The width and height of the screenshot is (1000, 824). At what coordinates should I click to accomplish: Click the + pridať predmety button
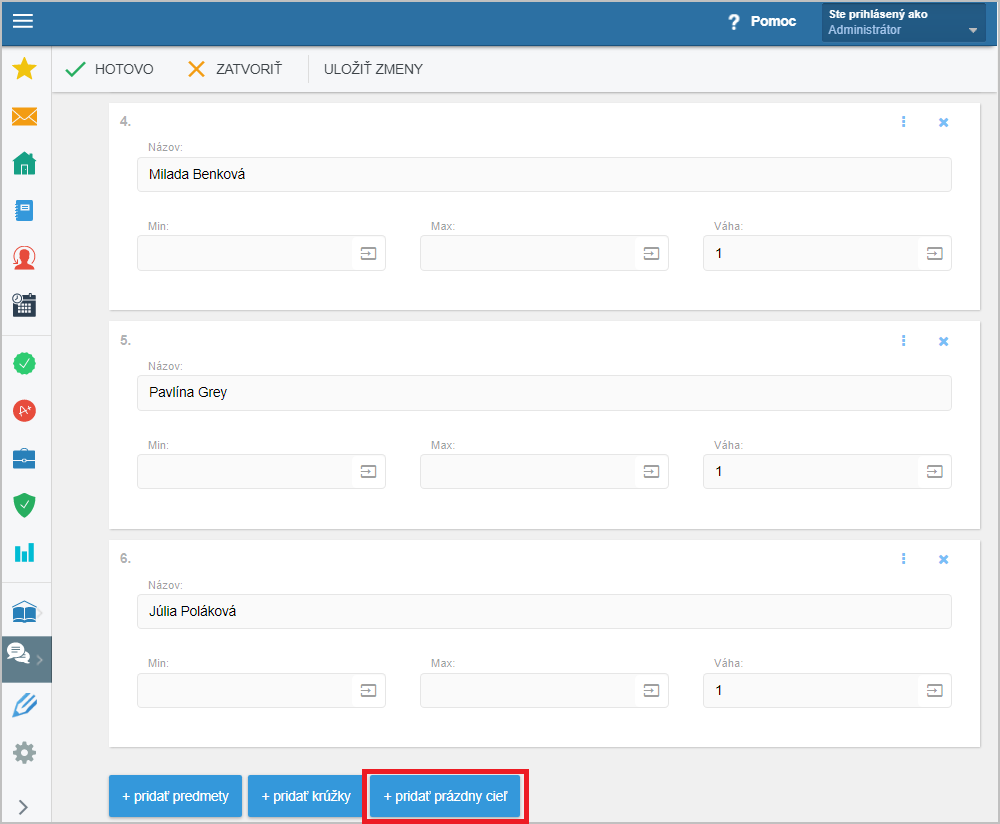pos(175,796)
